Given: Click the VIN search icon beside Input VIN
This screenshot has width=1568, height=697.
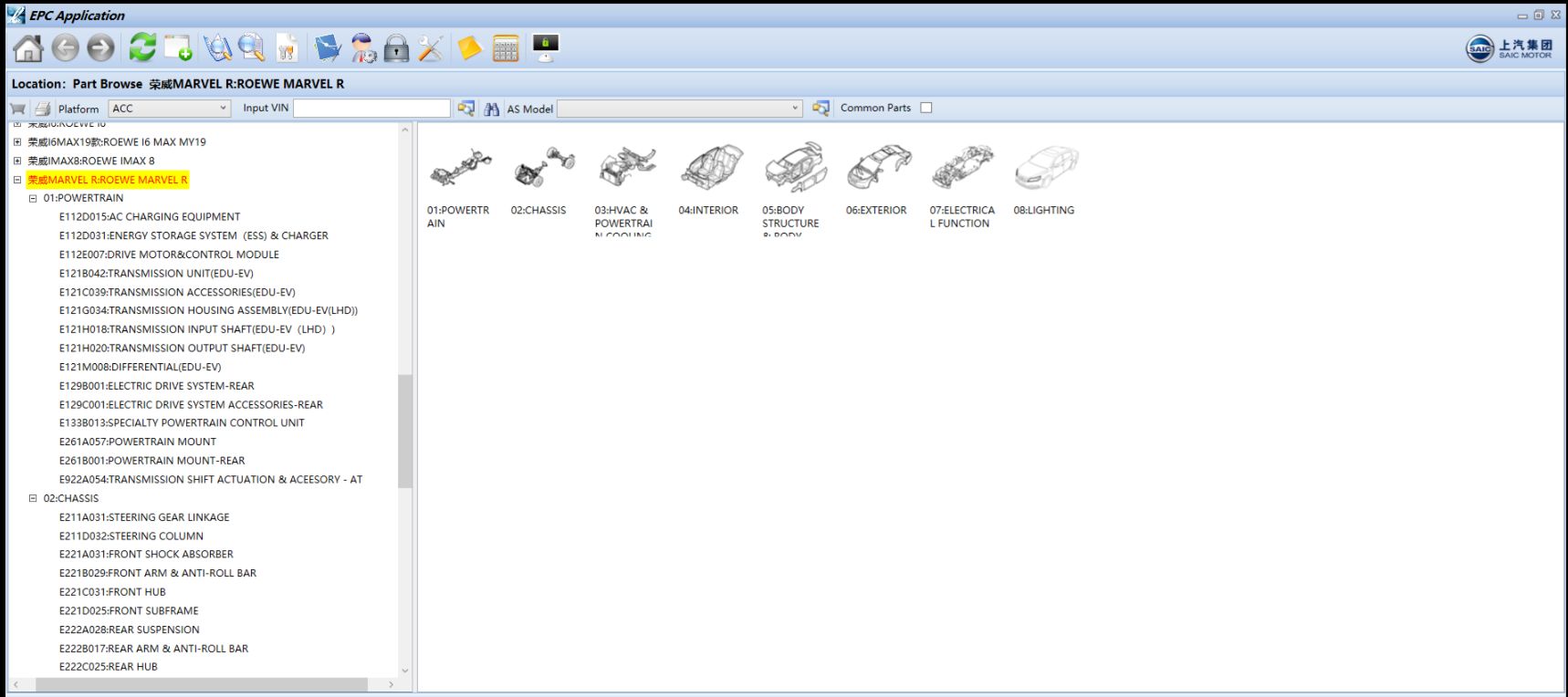Looking at the screenshot, I should click(x=465, y=109).
